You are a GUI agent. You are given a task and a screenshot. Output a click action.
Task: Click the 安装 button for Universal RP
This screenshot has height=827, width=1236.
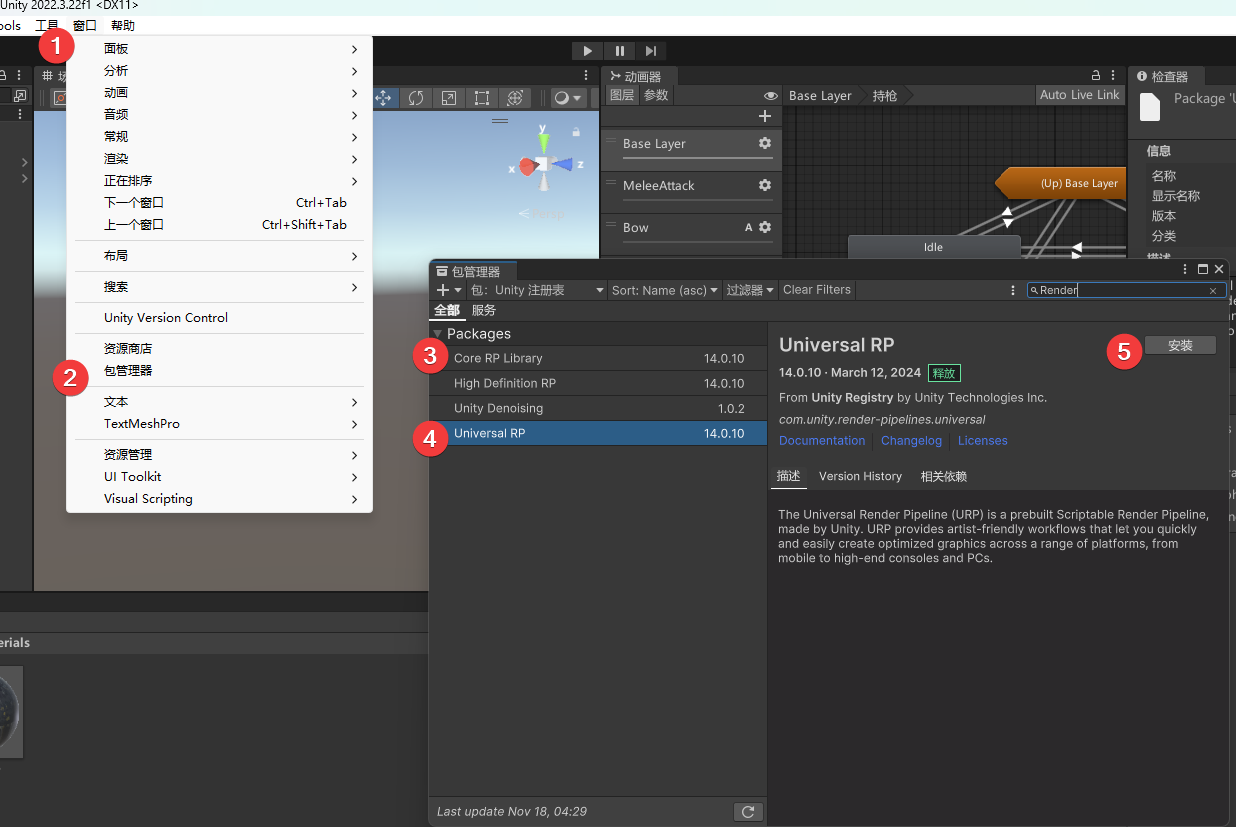point(1180,345)
